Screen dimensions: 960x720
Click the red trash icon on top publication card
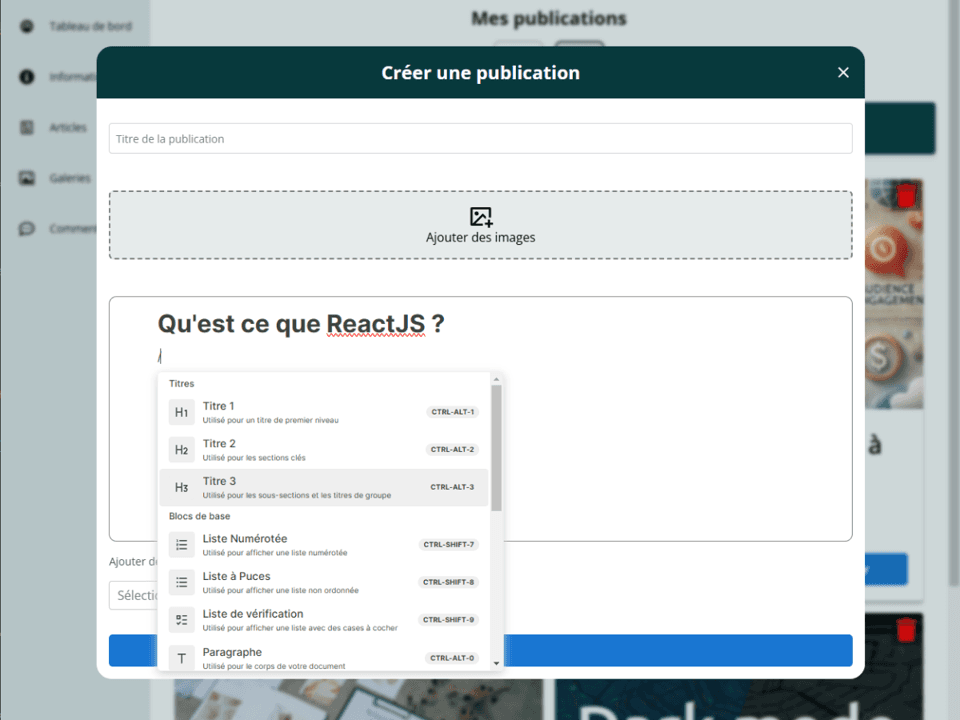pos(906,196)
